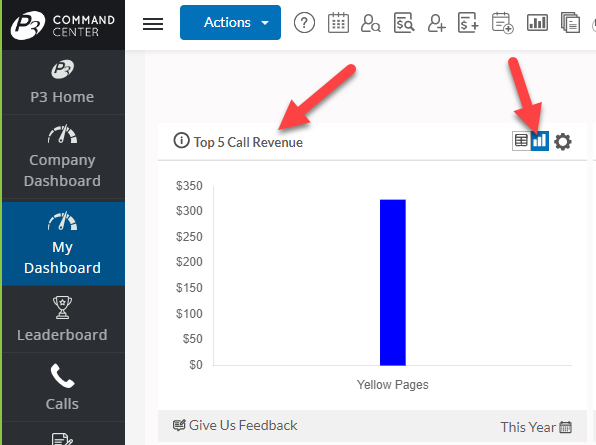This screenshot has height=445, width=596.
Task: Switch widget to bar chart view
Action: (540, 141)
